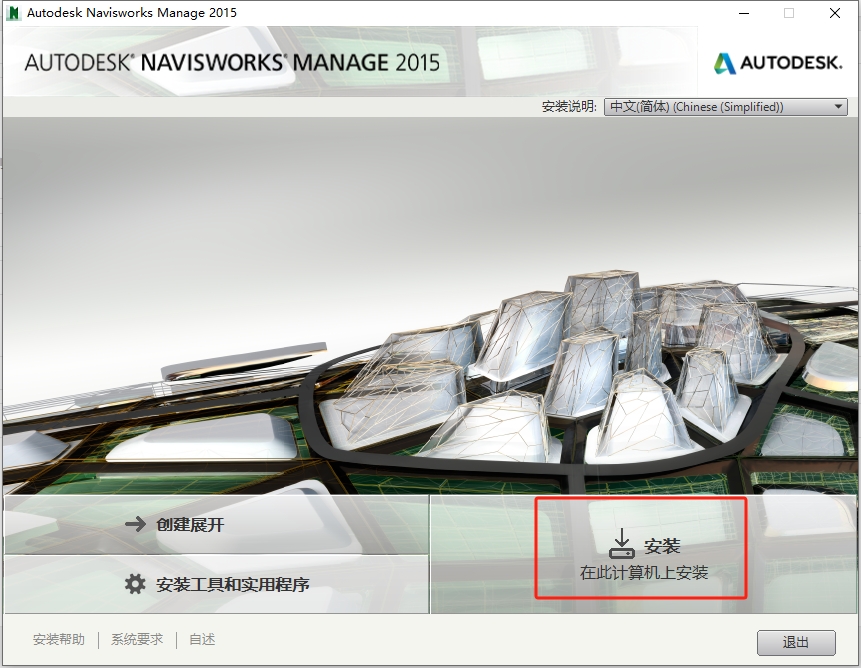
Task: Click the Autodesk logo in the header
Action: (778, 63)
